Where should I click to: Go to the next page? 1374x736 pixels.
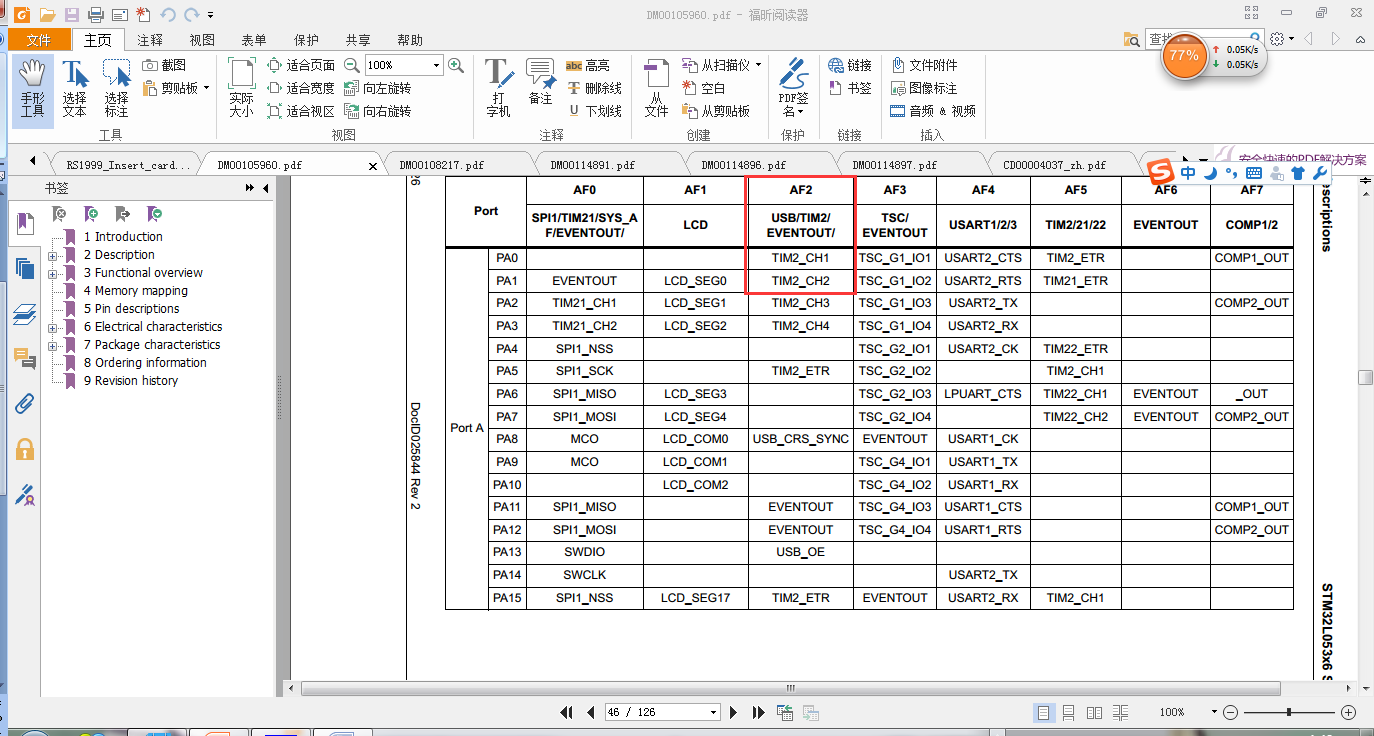[734, 712]
